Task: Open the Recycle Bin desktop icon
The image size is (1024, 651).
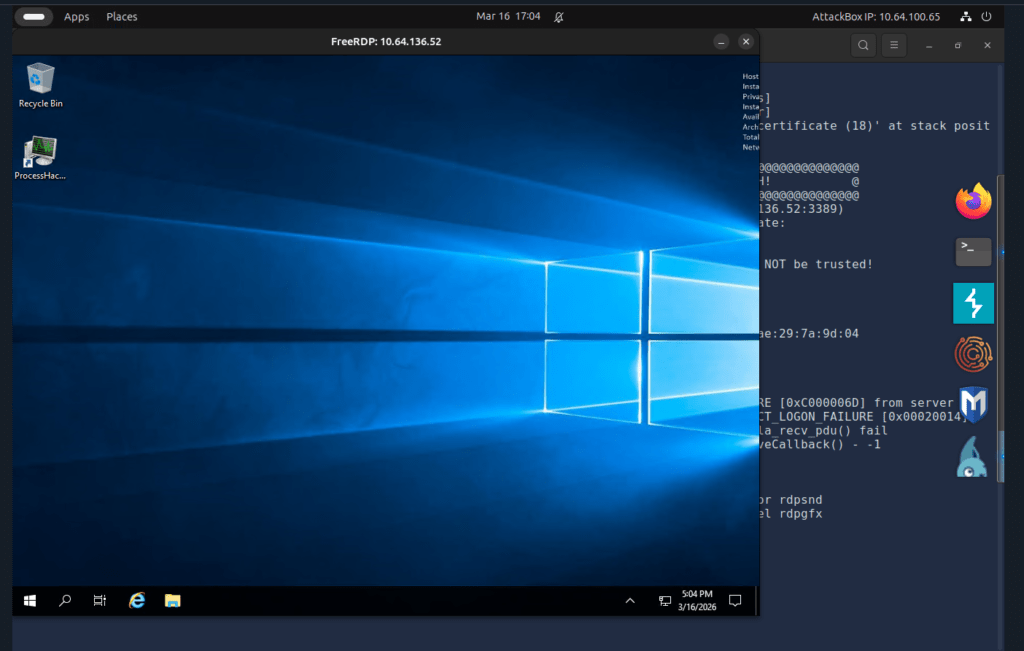Action: click(40, 85)
